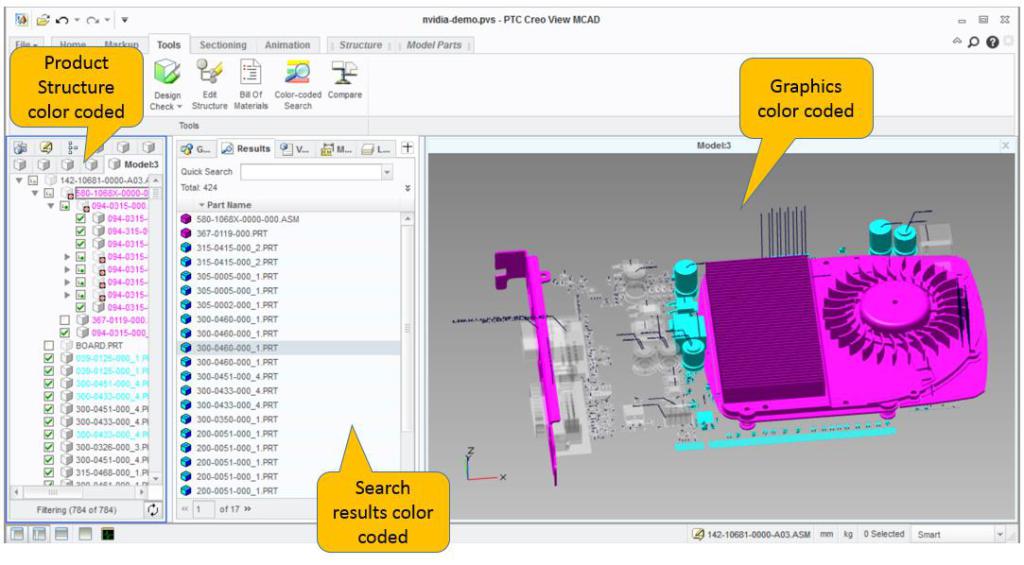Click the refresh icon beside Filtering status
Viewport: 1024px width, 565px height.
click(152, 510)
